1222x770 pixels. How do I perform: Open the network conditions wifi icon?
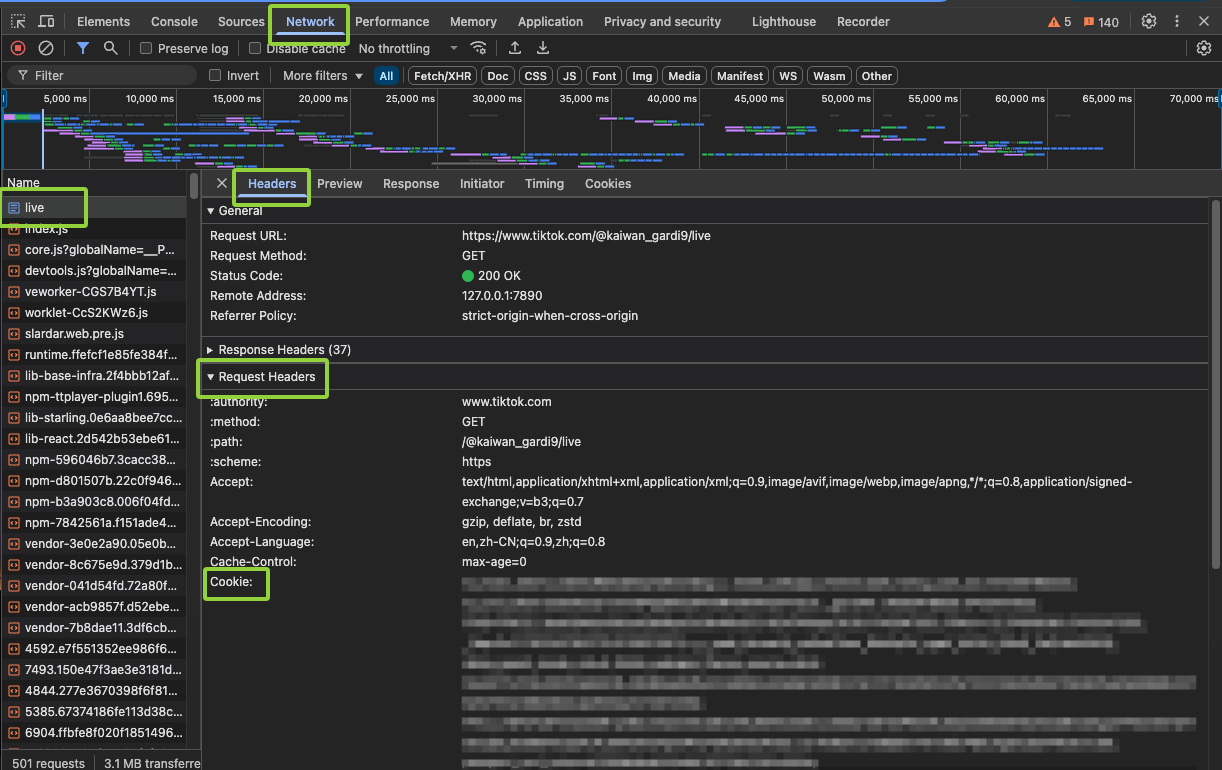pyautogui.click(x=479, y=48)
